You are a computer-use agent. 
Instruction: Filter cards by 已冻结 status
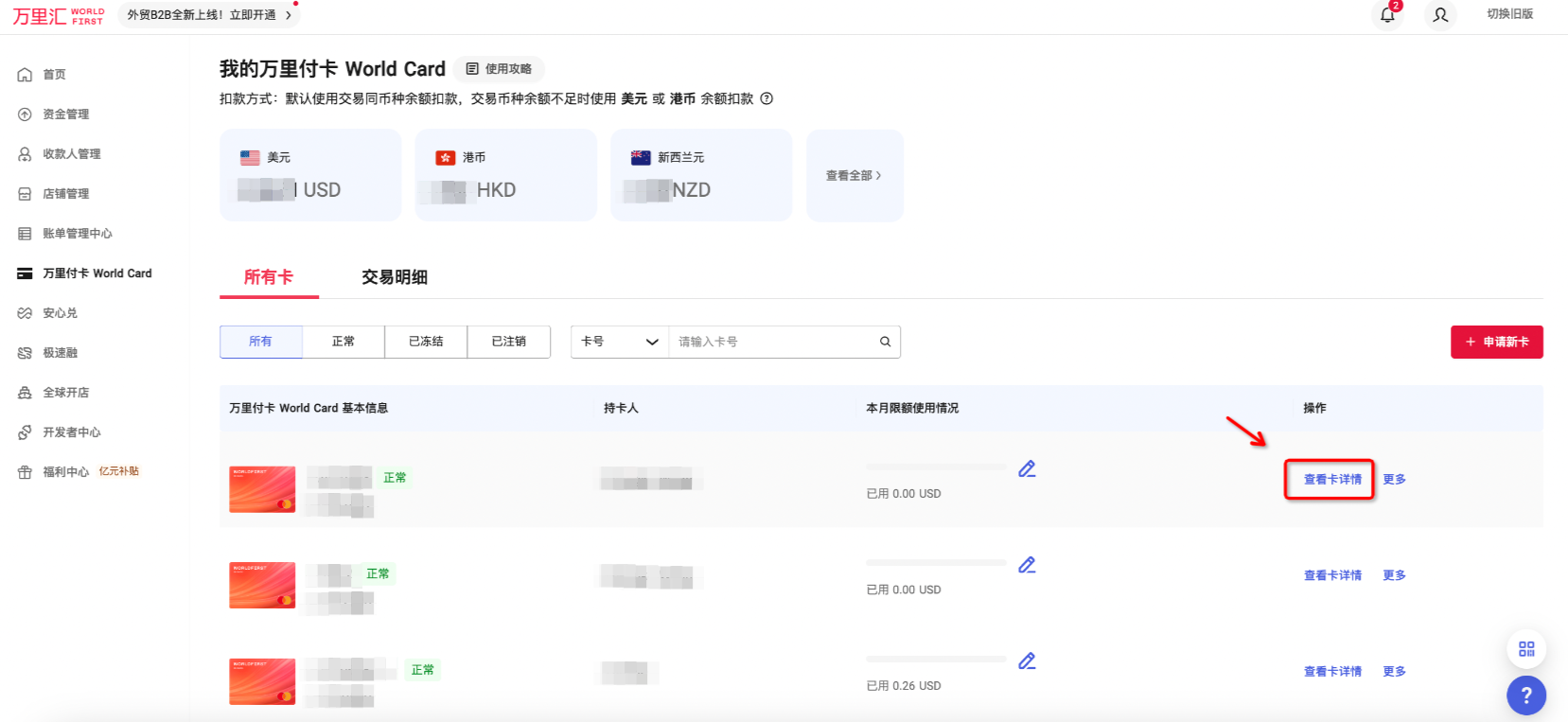pyautogui.click(x=426, y=342)
